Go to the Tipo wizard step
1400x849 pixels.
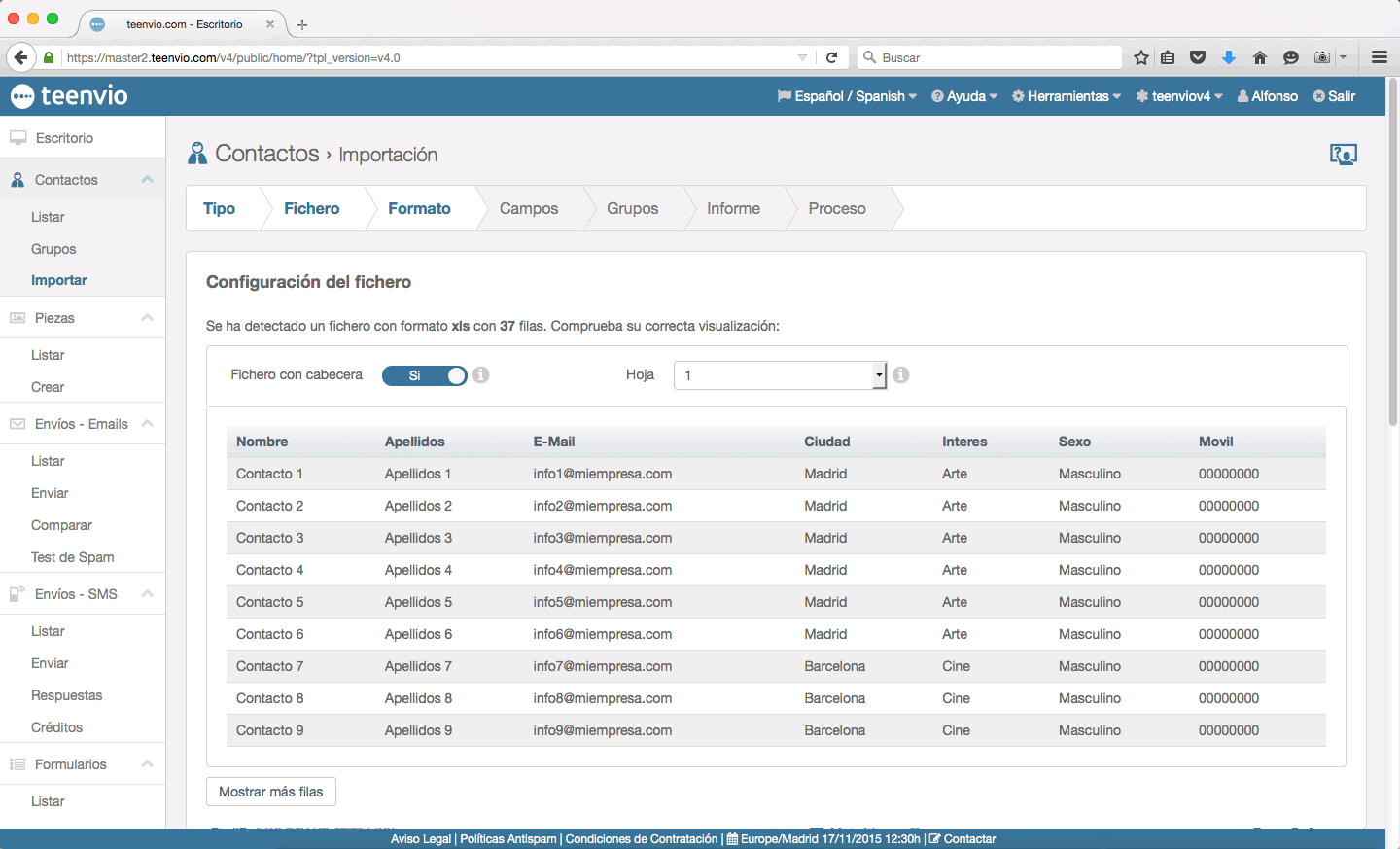point(219,209)
